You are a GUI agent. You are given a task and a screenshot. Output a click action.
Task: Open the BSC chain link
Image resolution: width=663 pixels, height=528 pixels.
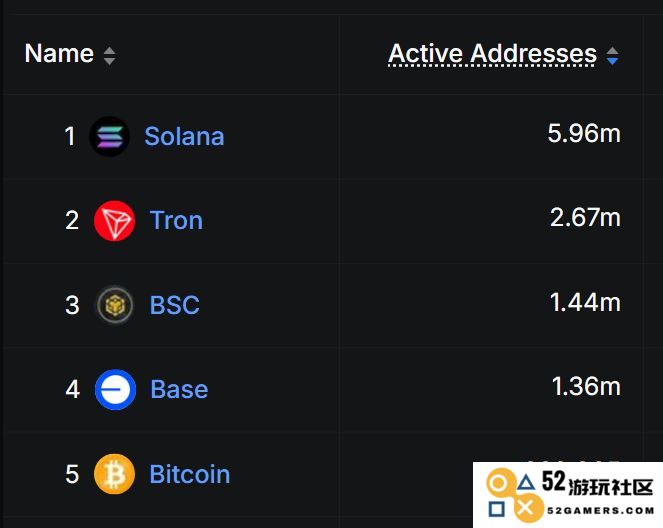pos(174,305)
